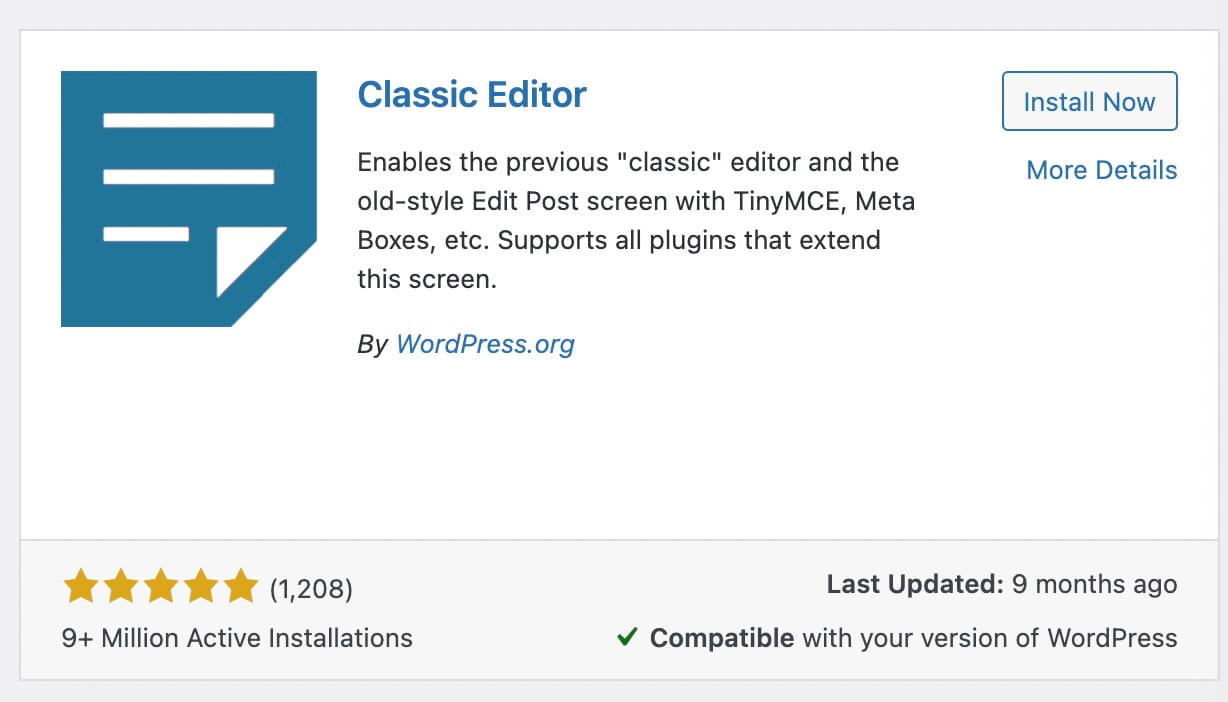Install the plugin with Install Now
Screen dimensions: 1228x702
1089,101
